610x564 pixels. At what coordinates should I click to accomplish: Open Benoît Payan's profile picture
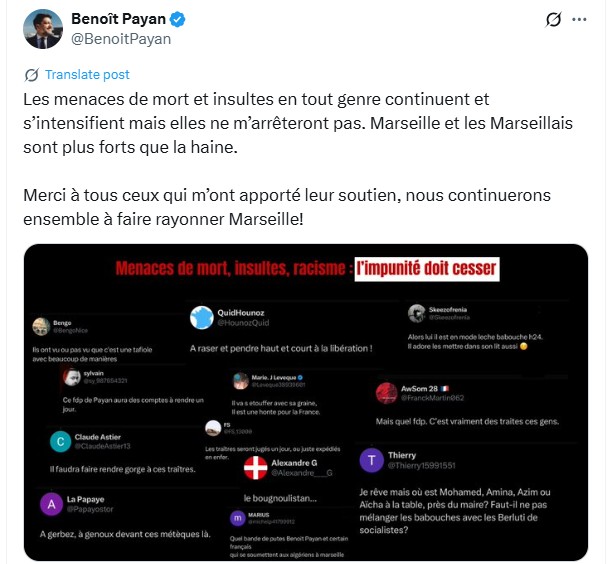(39, 29)
